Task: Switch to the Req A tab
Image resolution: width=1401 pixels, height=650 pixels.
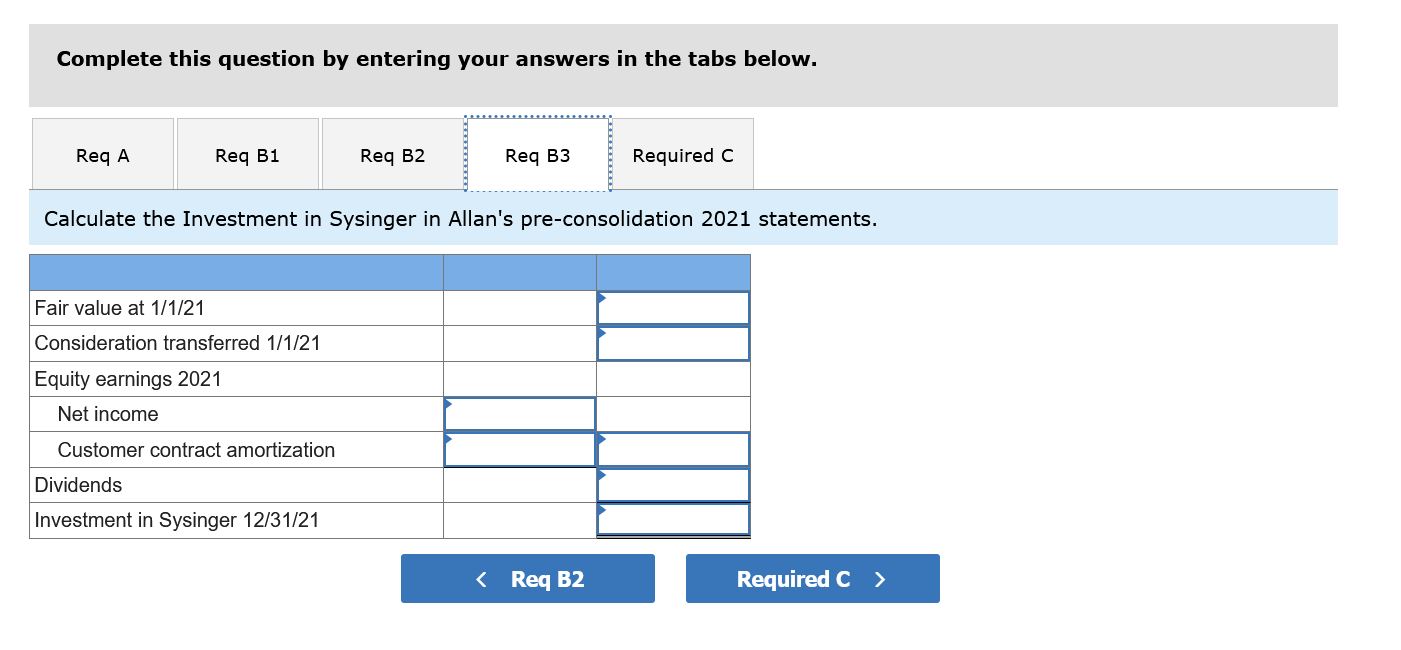Action: tap(103, 155)
